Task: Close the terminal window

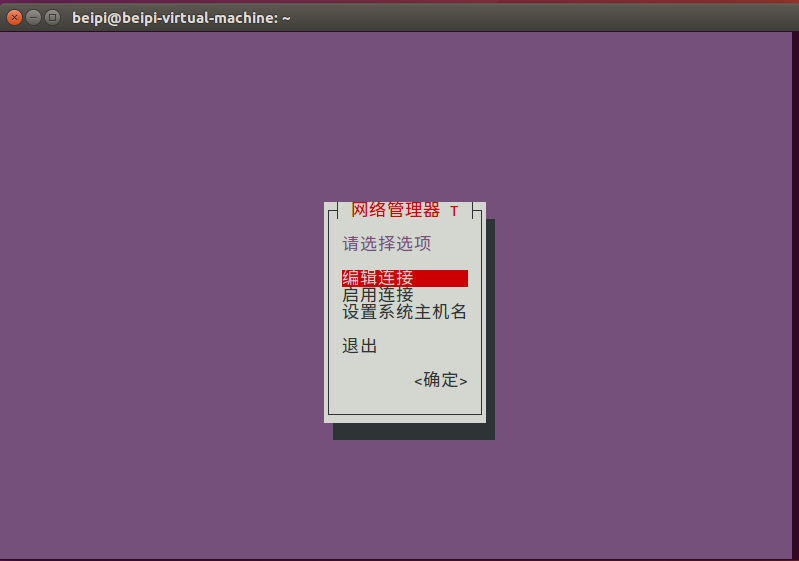Action: click(14, 18)
